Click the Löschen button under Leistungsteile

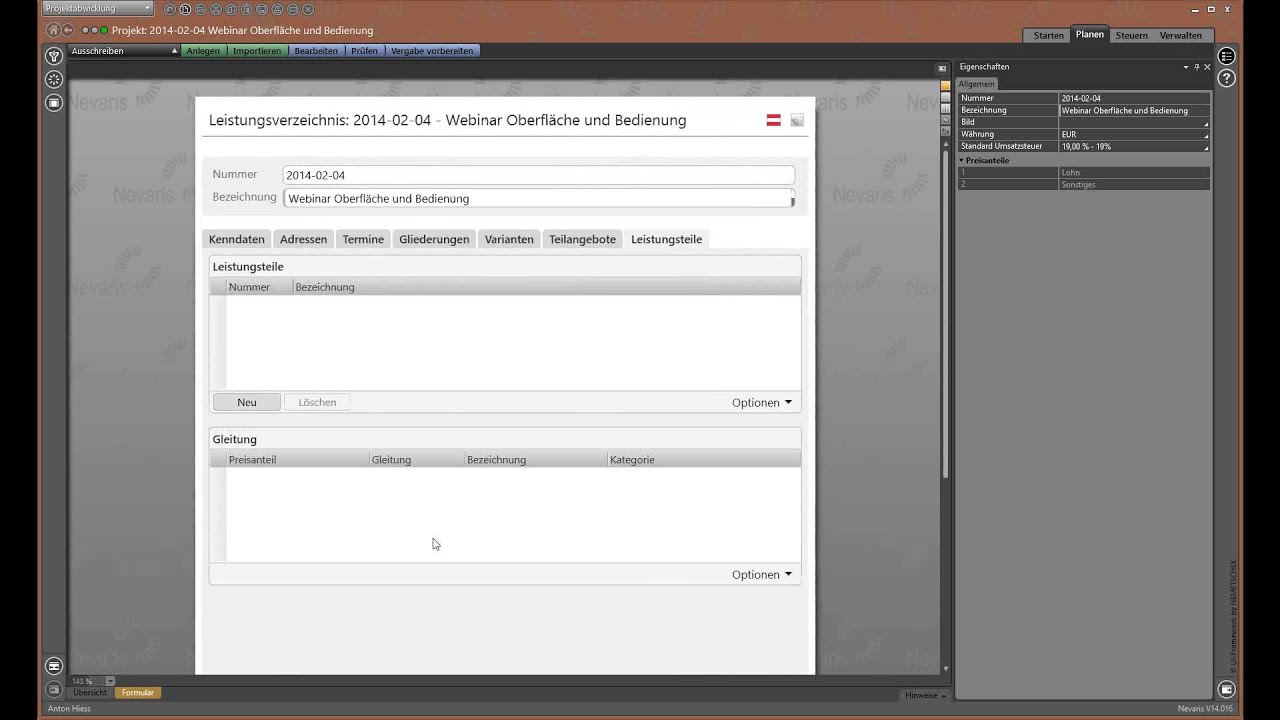click(x=317, y=402)
